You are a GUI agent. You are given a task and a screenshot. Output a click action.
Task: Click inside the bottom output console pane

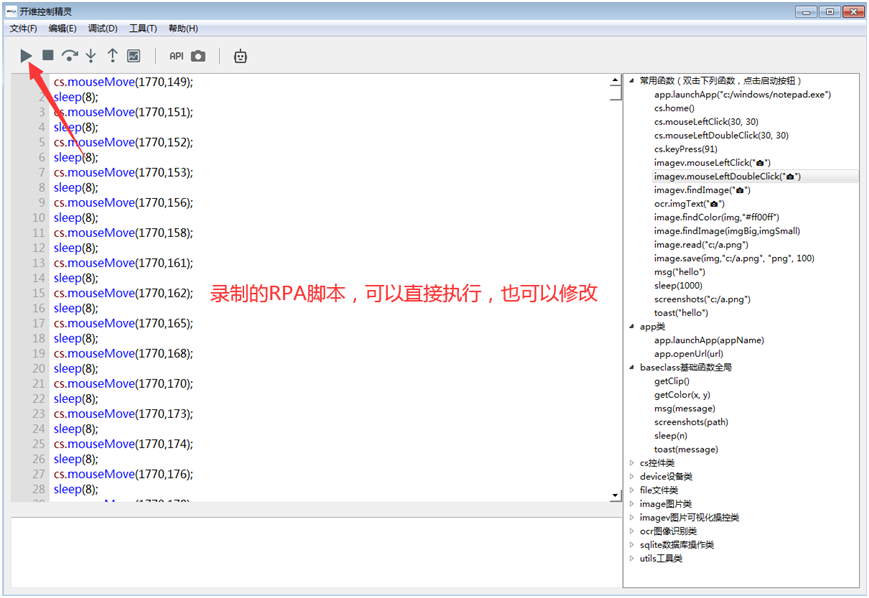point(316,552)
